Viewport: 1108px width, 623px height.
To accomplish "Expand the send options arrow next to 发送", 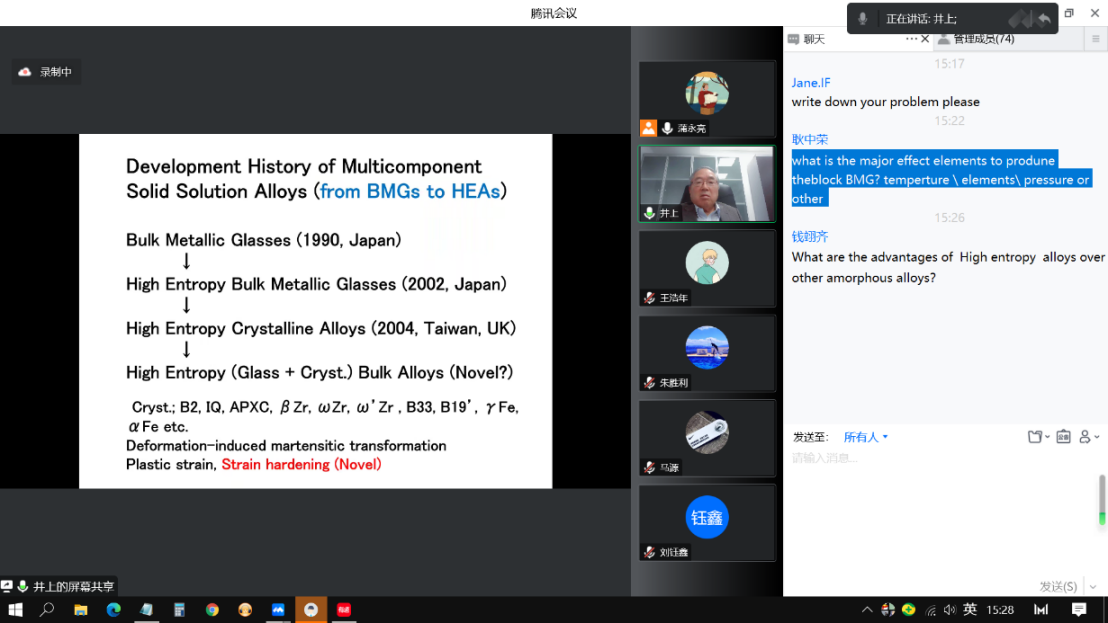I will point(1092,587).
